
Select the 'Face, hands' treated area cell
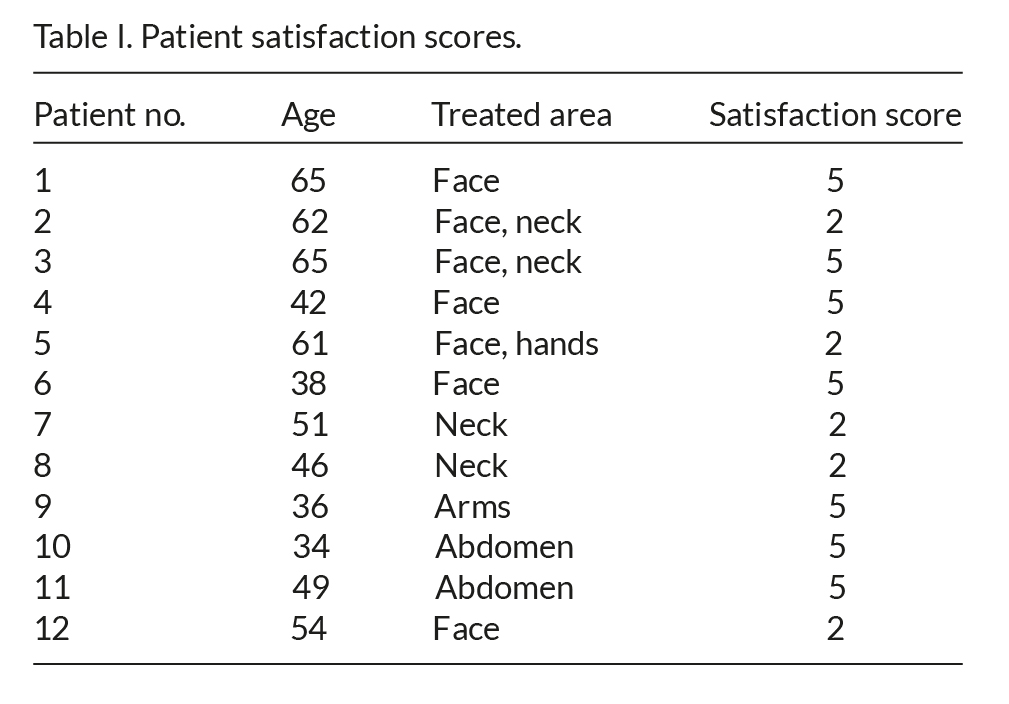click(x=516, y=344)
